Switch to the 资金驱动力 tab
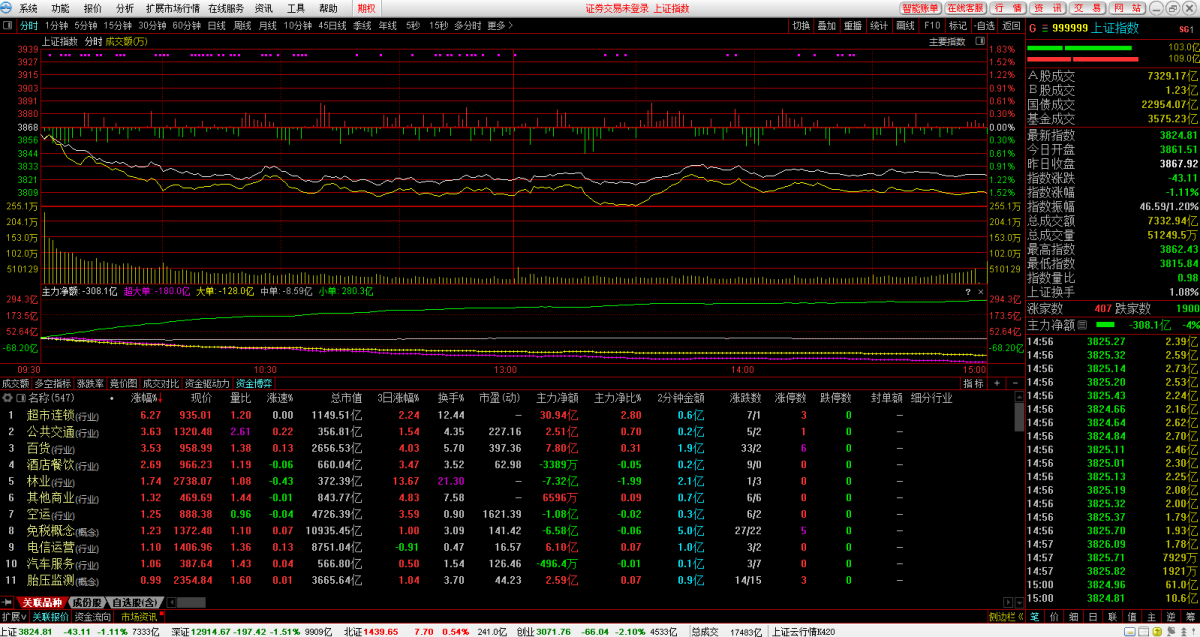 207,383
